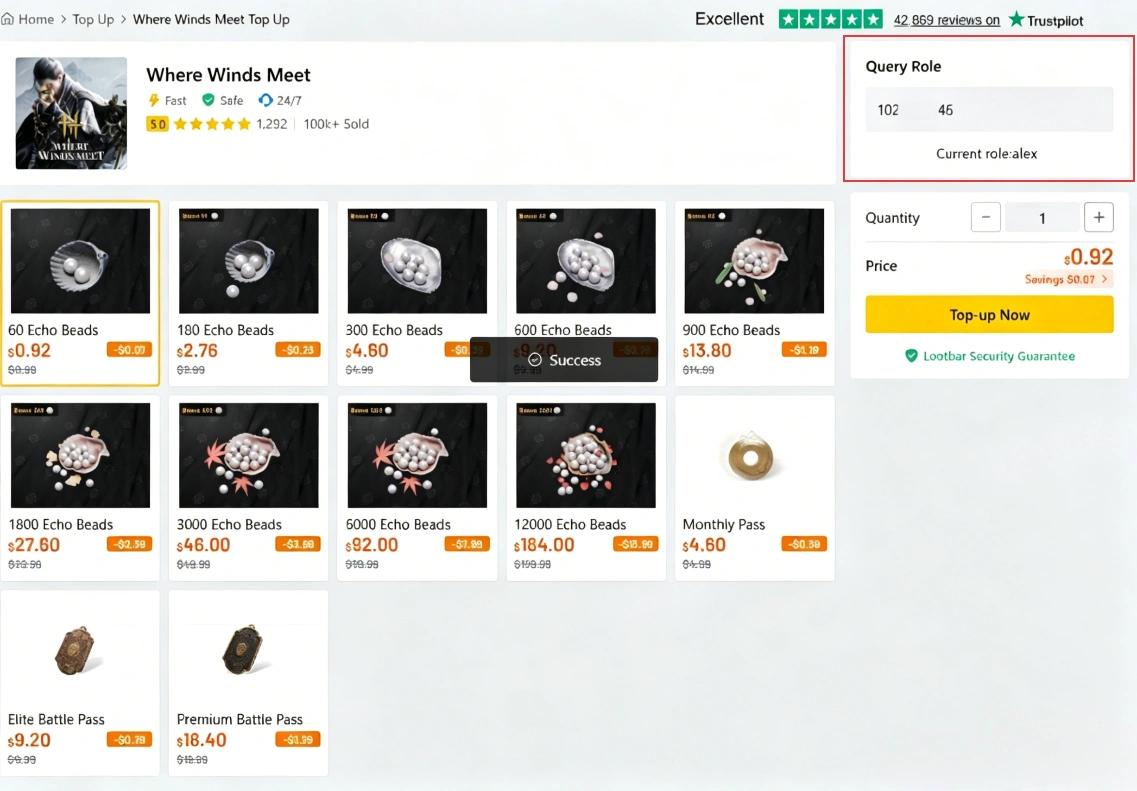1137x791 pixels.
Task: Open the 42,869 reviews link
Action: [946, 20]
